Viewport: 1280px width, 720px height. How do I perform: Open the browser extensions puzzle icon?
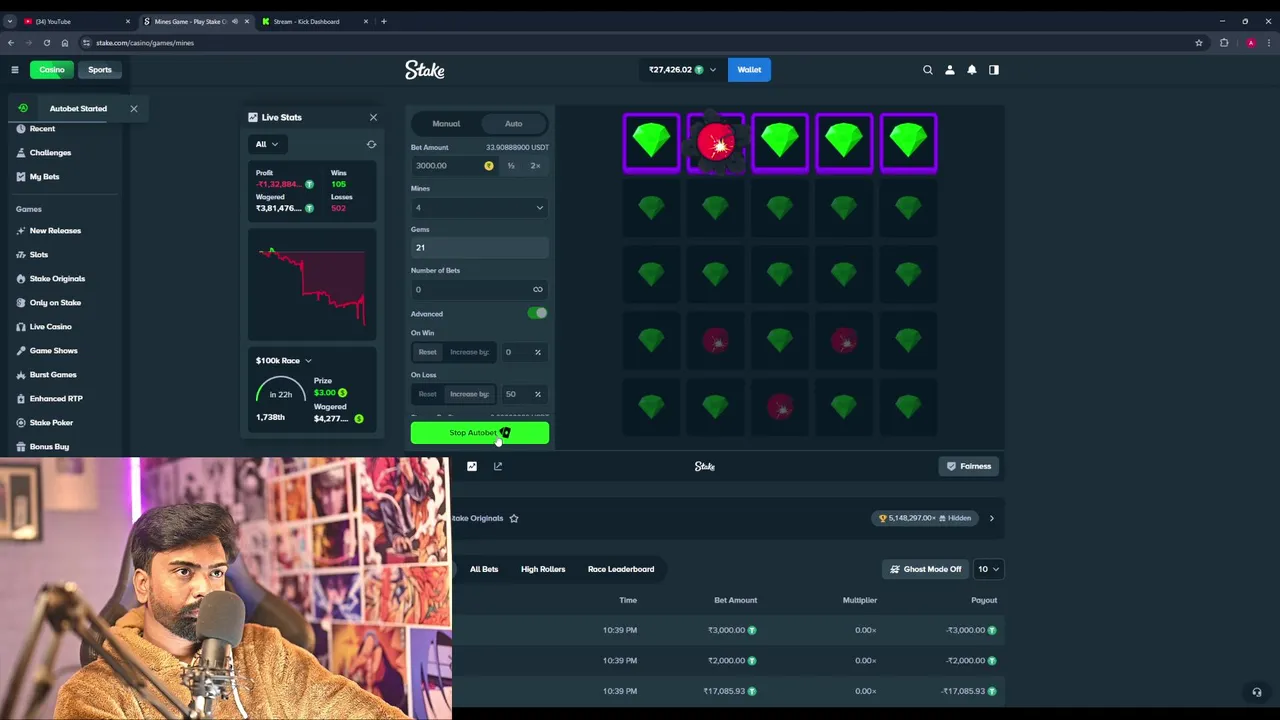[x=1224, y=43]
